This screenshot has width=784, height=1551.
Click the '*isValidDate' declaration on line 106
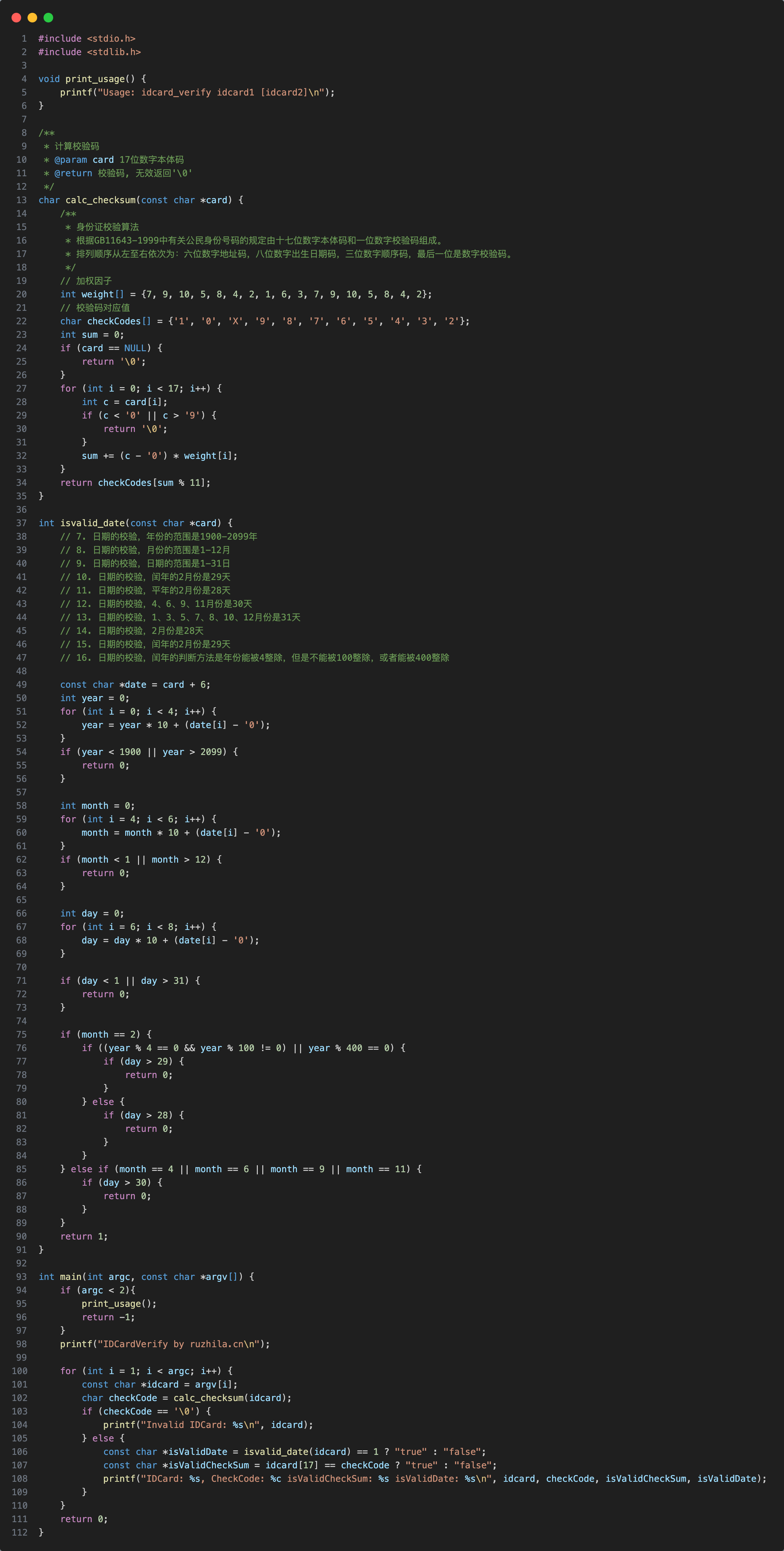[295, 1452]
